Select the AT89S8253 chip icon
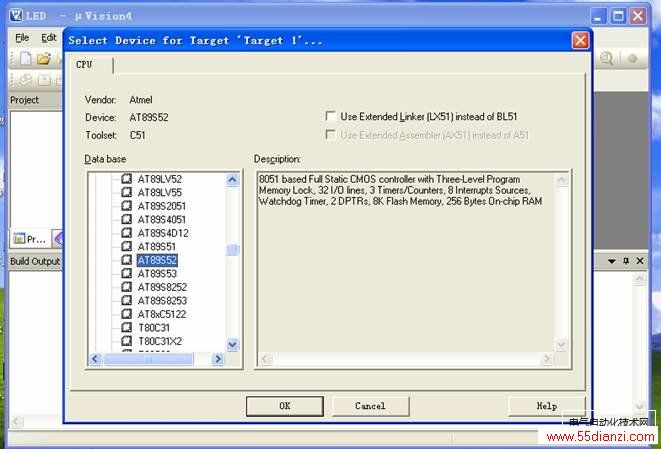Viewport: 661px width, 449px height. tap(126, 300)
